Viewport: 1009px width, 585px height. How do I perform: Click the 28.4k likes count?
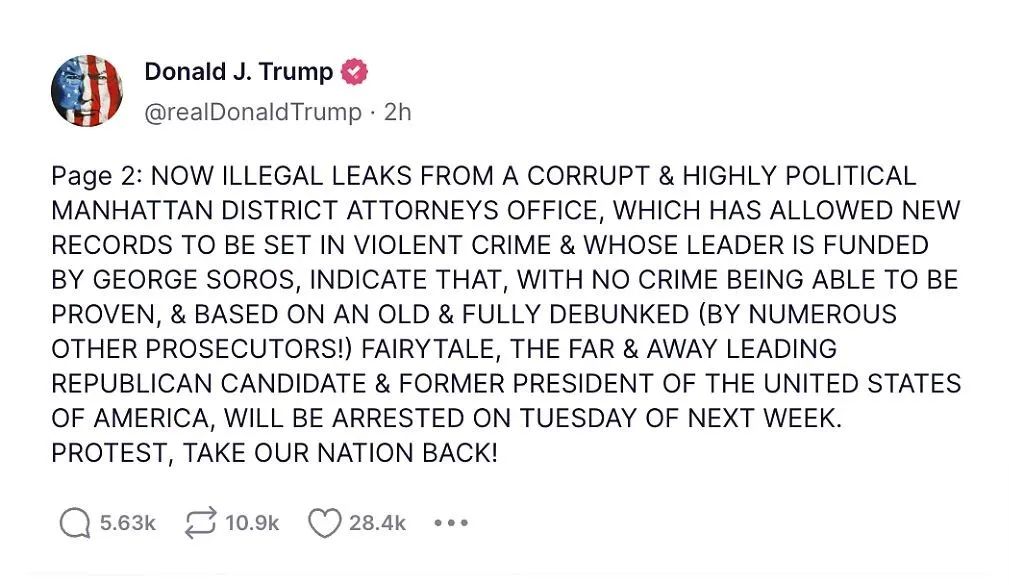[x=378, y=523]
